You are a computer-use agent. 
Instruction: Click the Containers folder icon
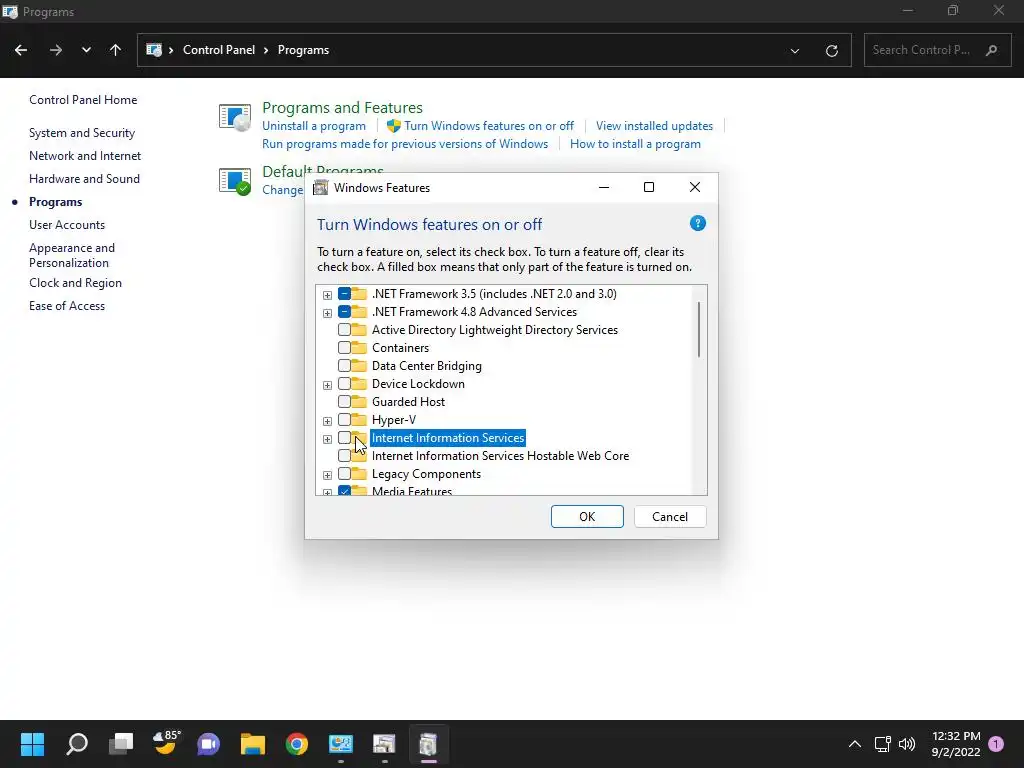359,348
